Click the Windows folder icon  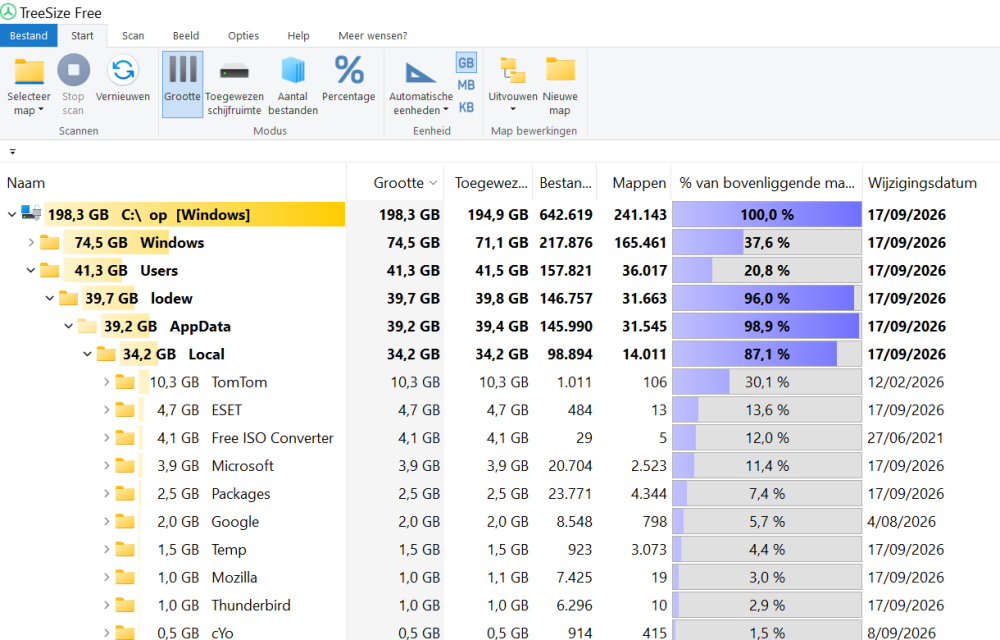[49, 242]
